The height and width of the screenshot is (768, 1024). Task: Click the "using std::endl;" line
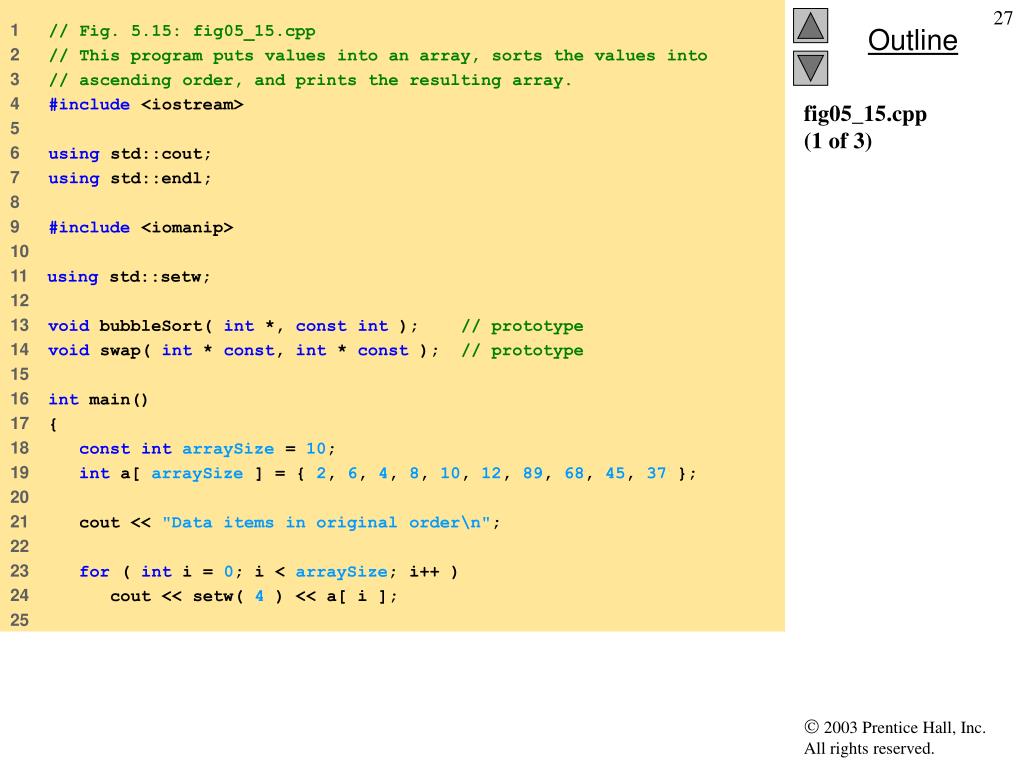[x=130, y=178]
